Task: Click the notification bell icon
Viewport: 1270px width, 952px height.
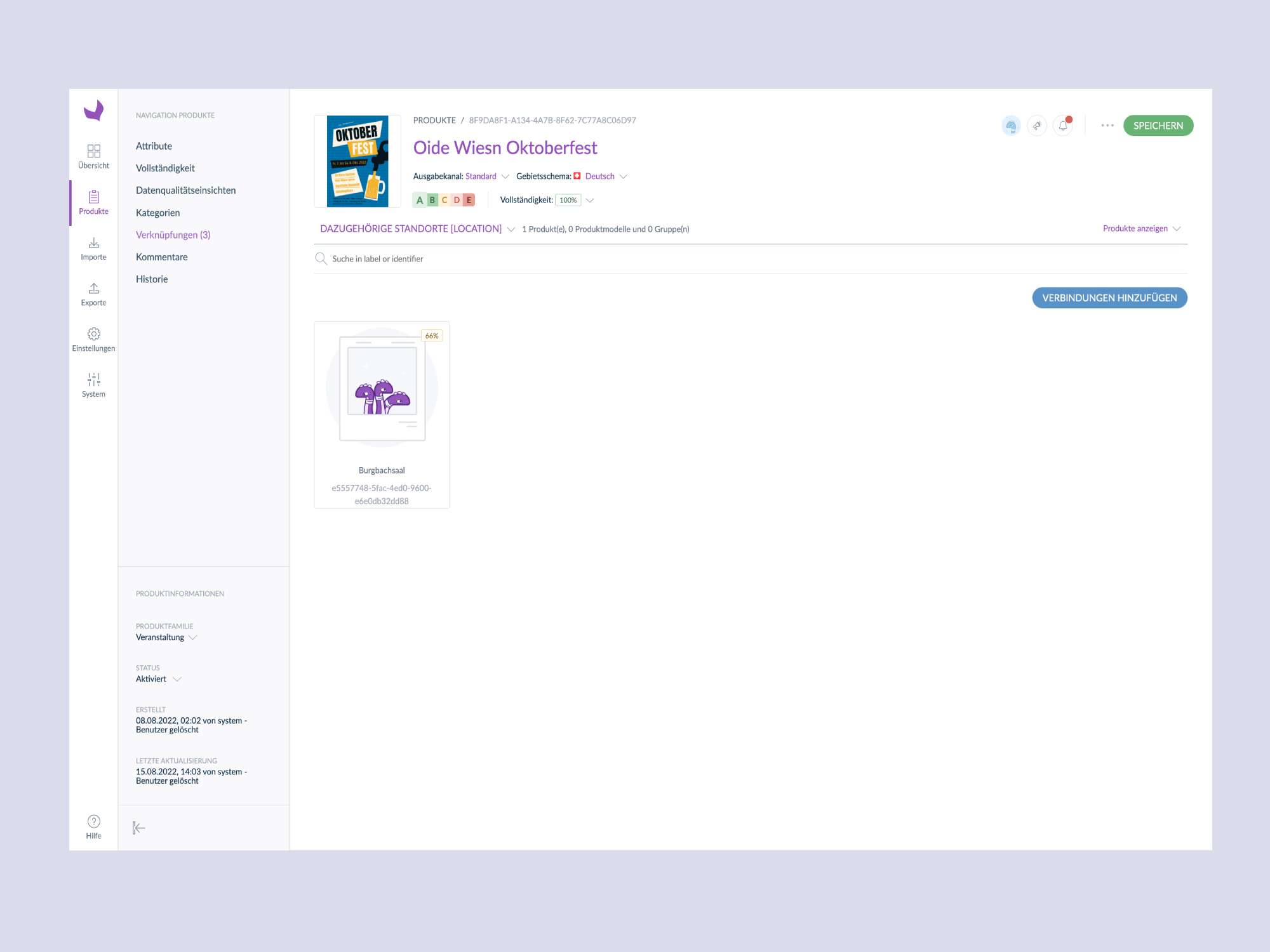Action: coord(1063,126)
